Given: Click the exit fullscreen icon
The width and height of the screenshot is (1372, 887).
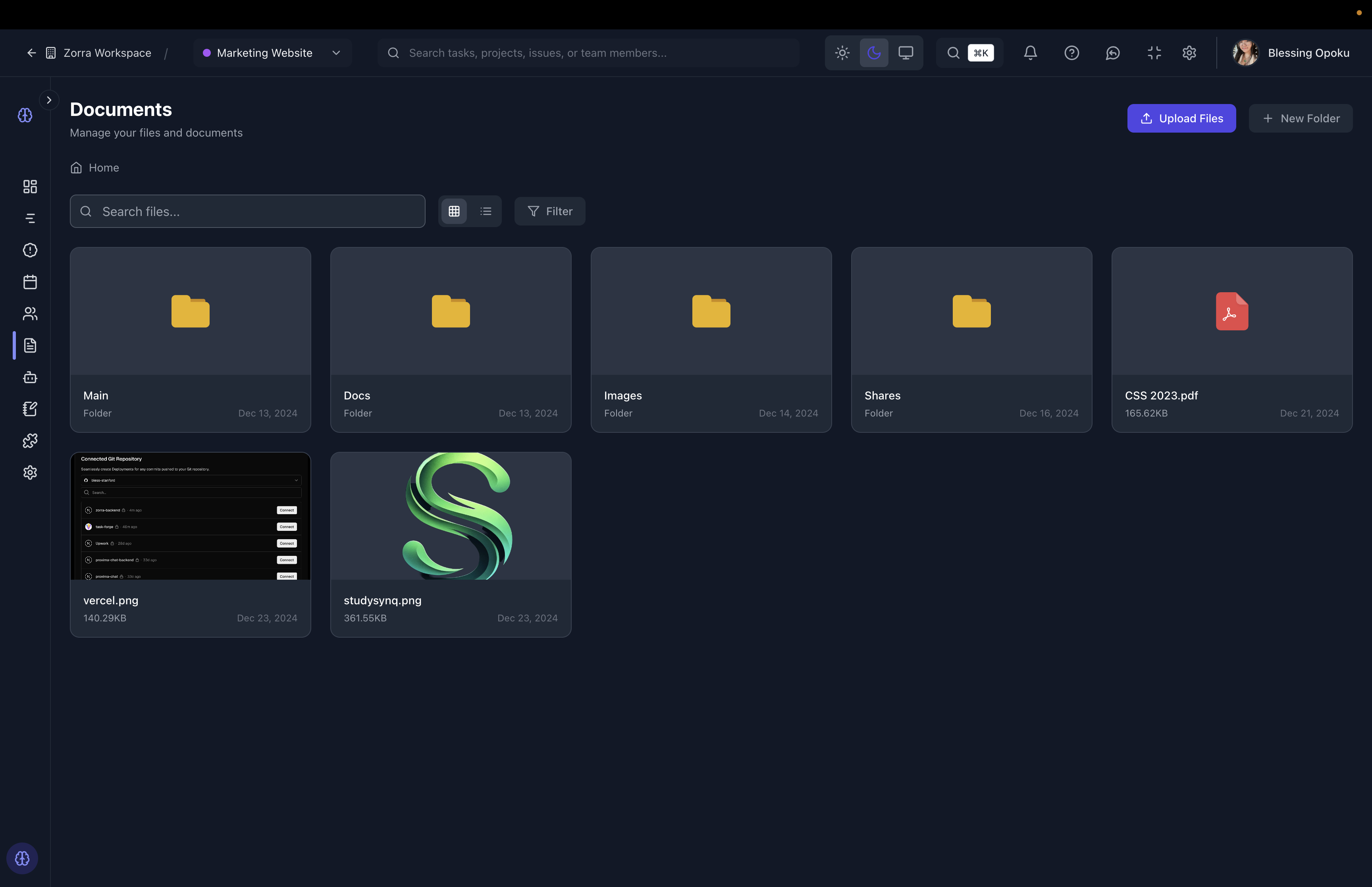Looking at the screenshot, I should [1154, 53].
